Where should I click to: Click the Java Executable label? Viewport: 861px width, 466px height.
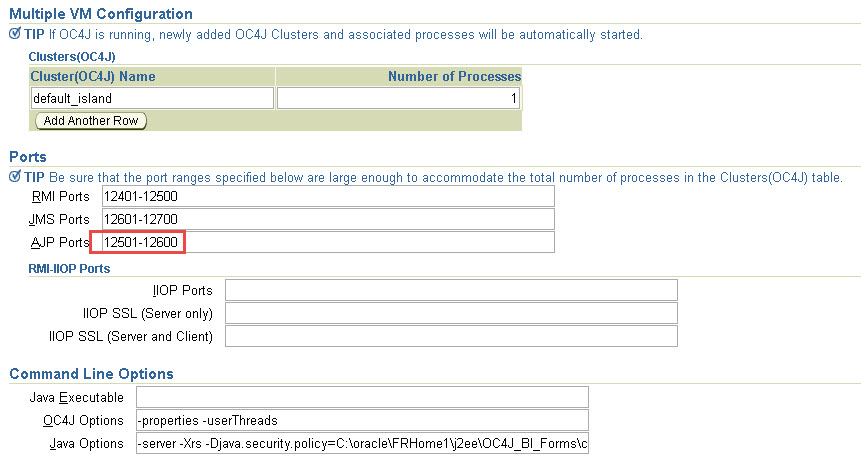[77, 398]
